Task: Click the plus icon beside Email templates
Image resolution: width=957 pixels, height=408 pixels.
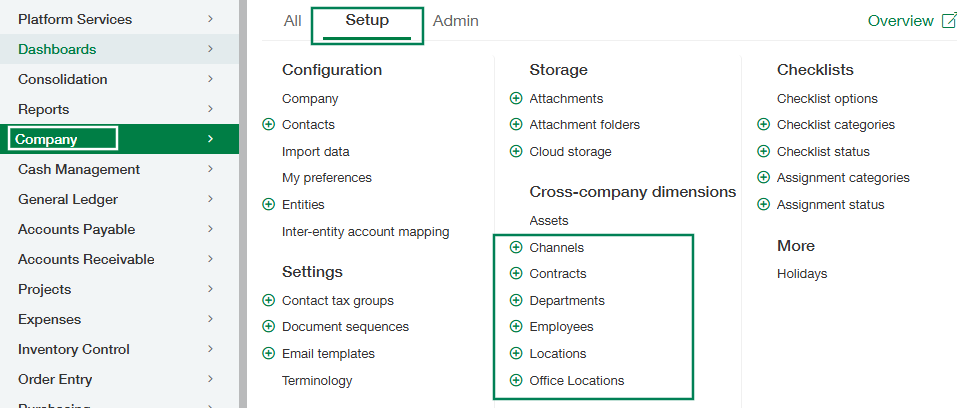Action: point(269,354)
